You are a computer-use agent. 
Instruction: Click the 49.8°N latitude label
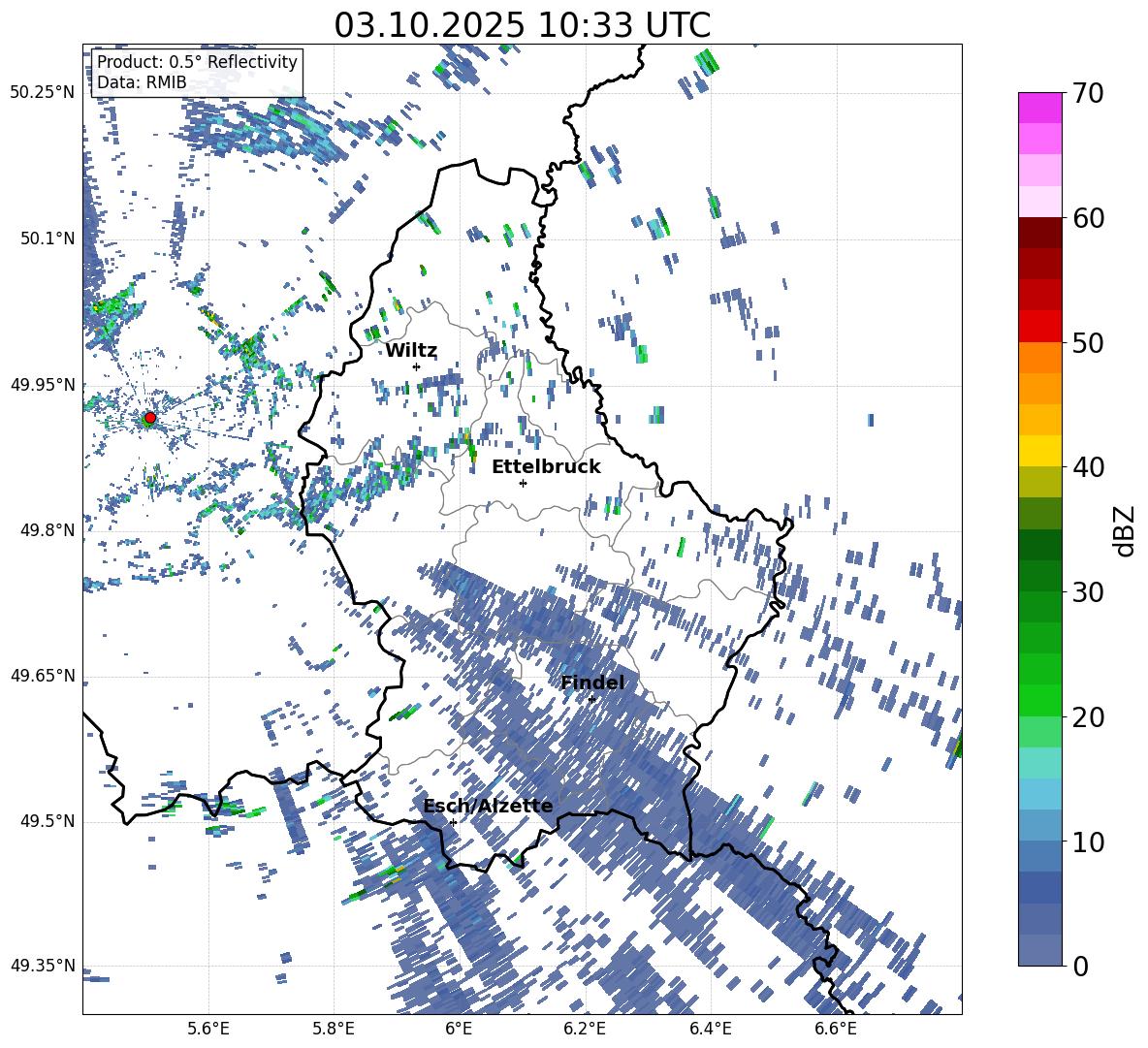click(47, 530)
